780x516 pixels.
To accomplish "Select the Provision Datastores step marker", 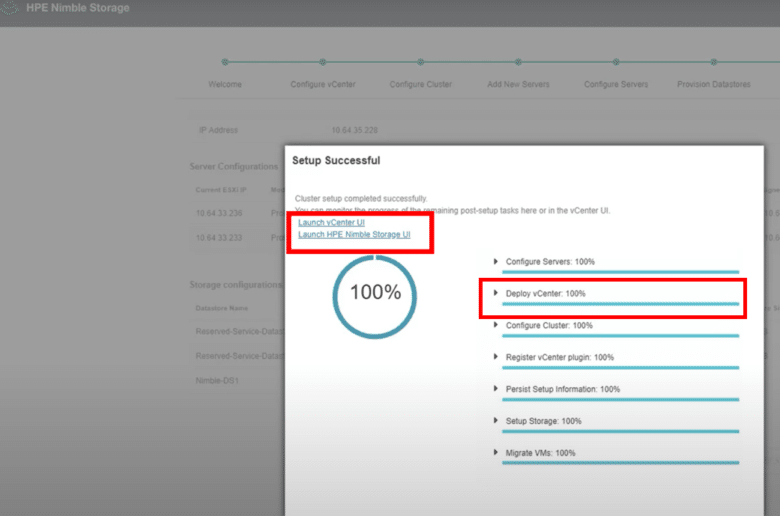I will click(714, 62).
